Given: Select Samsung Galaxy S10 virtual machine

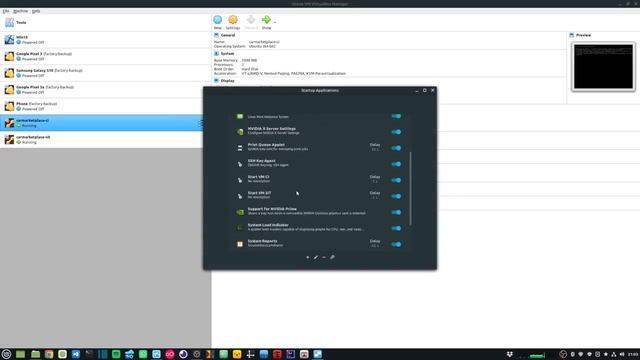Looking at the screenshot, I should click(x=105, y=73).
